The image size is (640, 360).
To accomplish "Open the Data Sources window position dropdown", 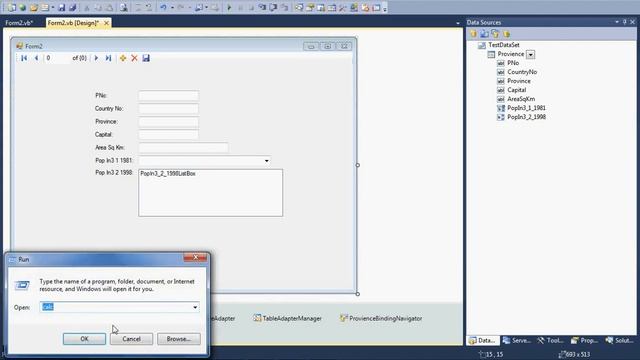I will tap(616, 22).
